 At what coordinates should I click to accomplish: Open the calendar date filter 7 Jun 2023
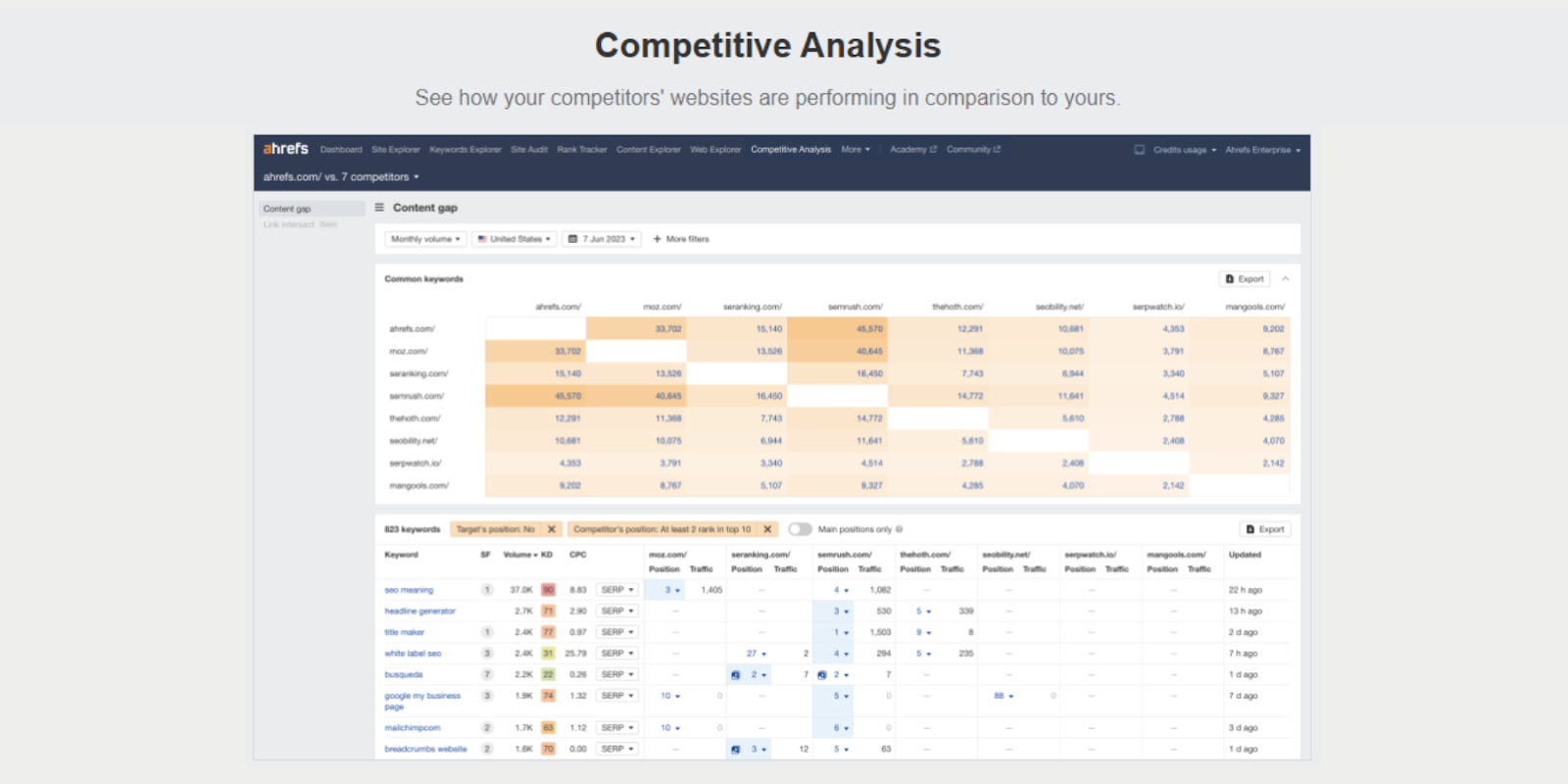pyautogui.click(x=602, y=239)
